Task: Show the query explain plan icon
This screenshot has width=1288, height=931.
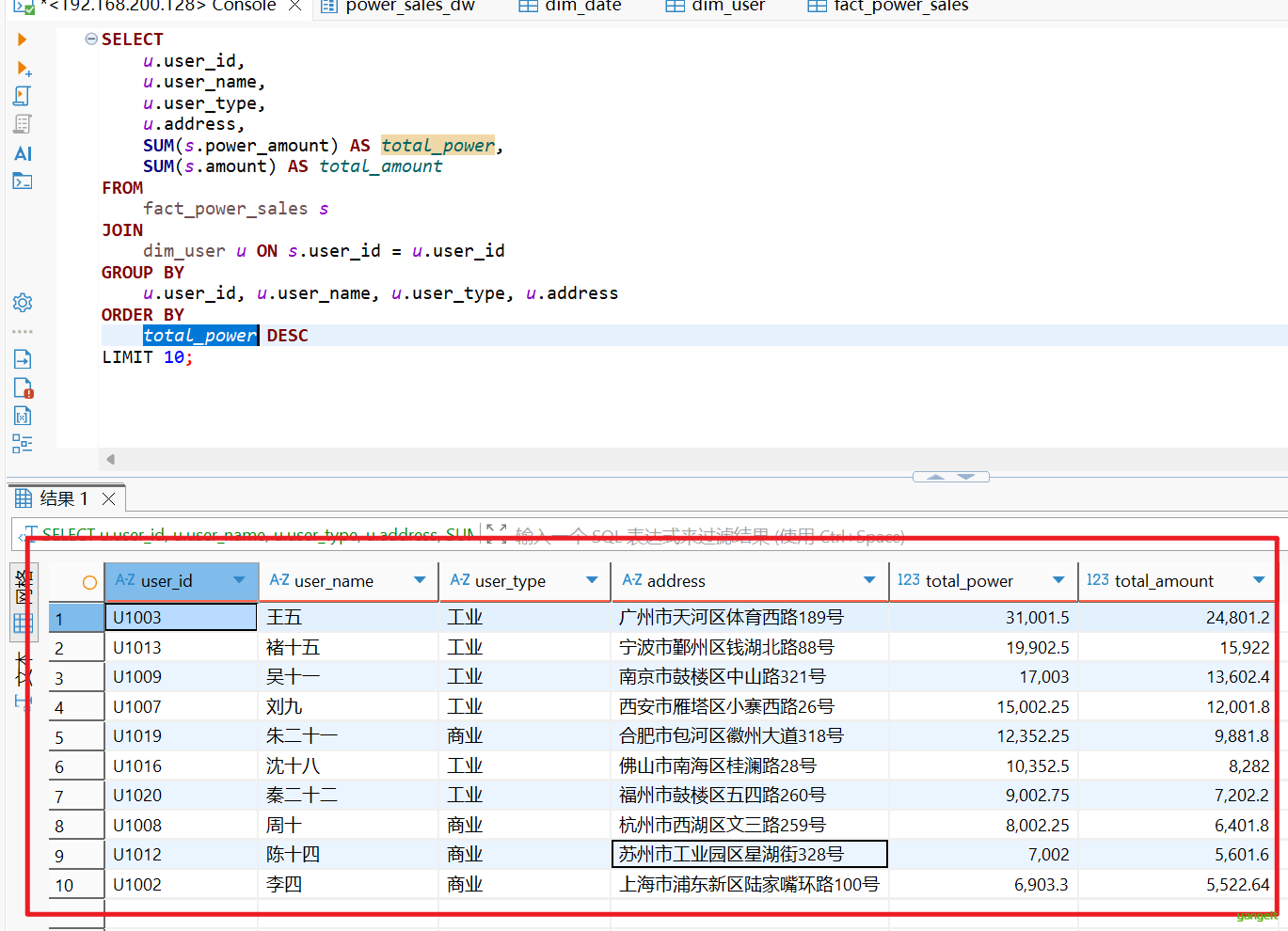Action: click(x=23, y=124)
